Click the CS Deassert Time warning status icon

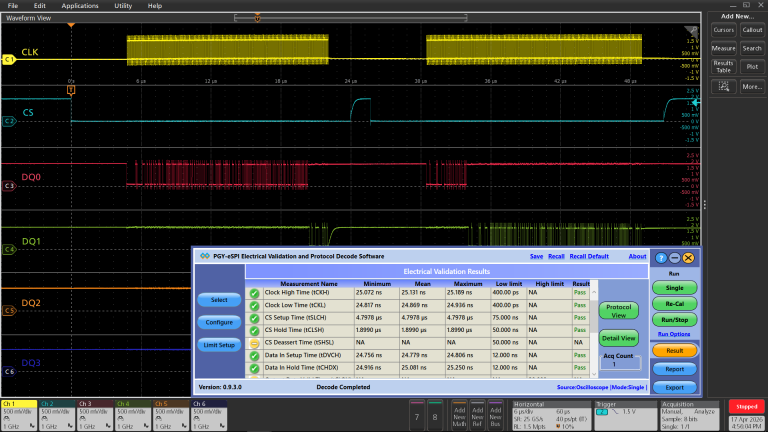click(254, 343)
